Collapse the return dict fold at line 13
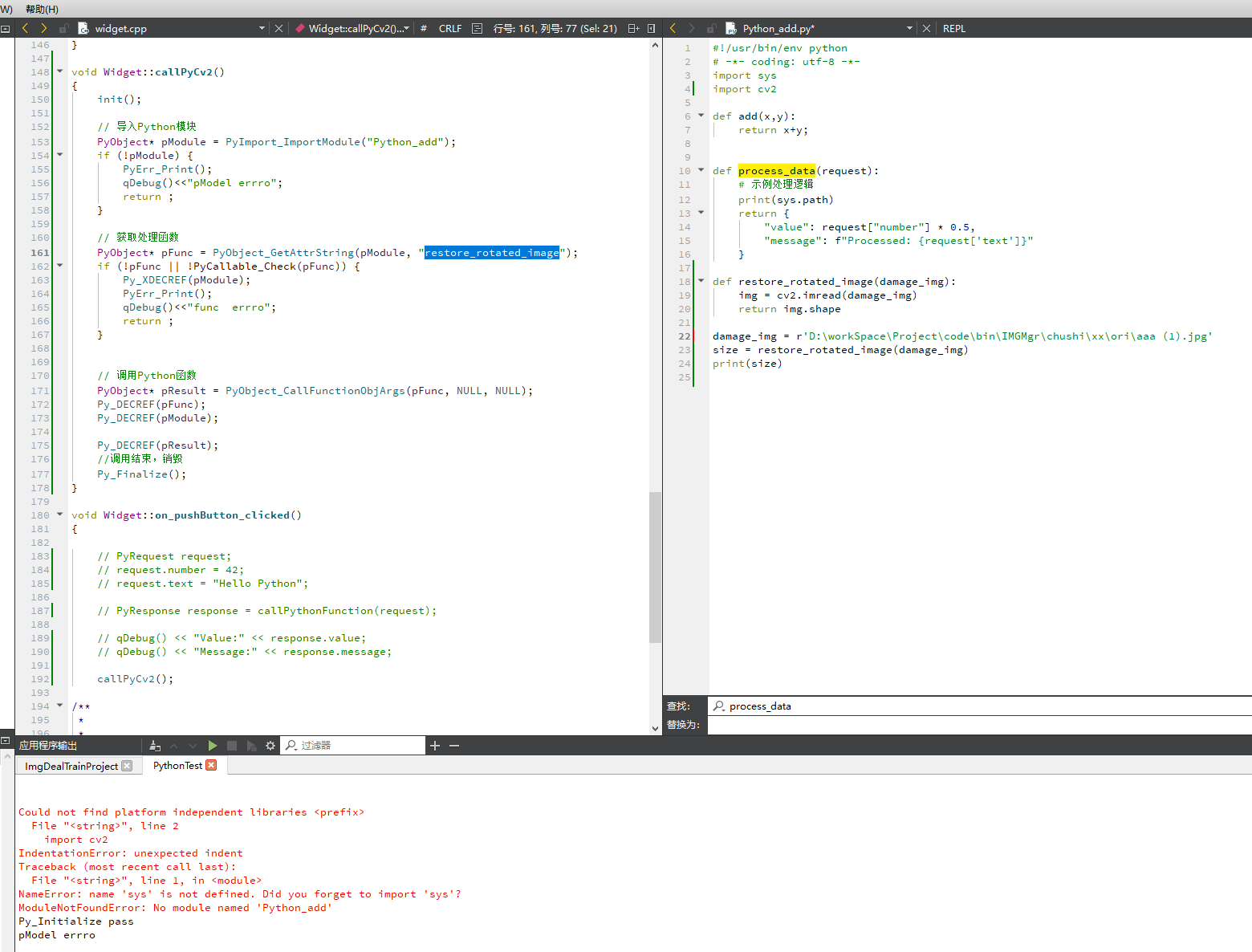This screenshot has width=1252, height=952. 701,212
